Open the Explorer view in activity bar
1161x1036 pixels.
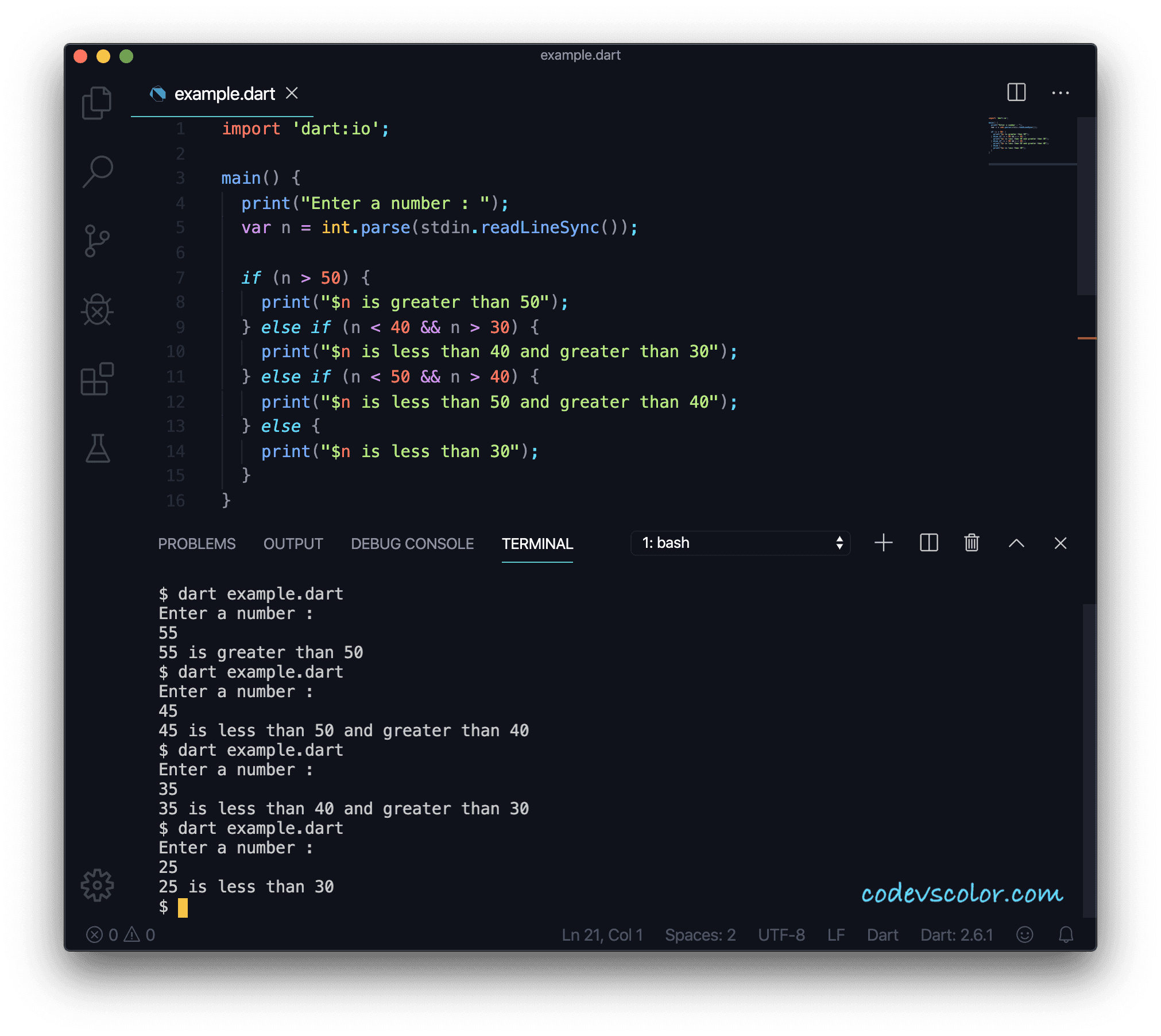click(97, 103)
